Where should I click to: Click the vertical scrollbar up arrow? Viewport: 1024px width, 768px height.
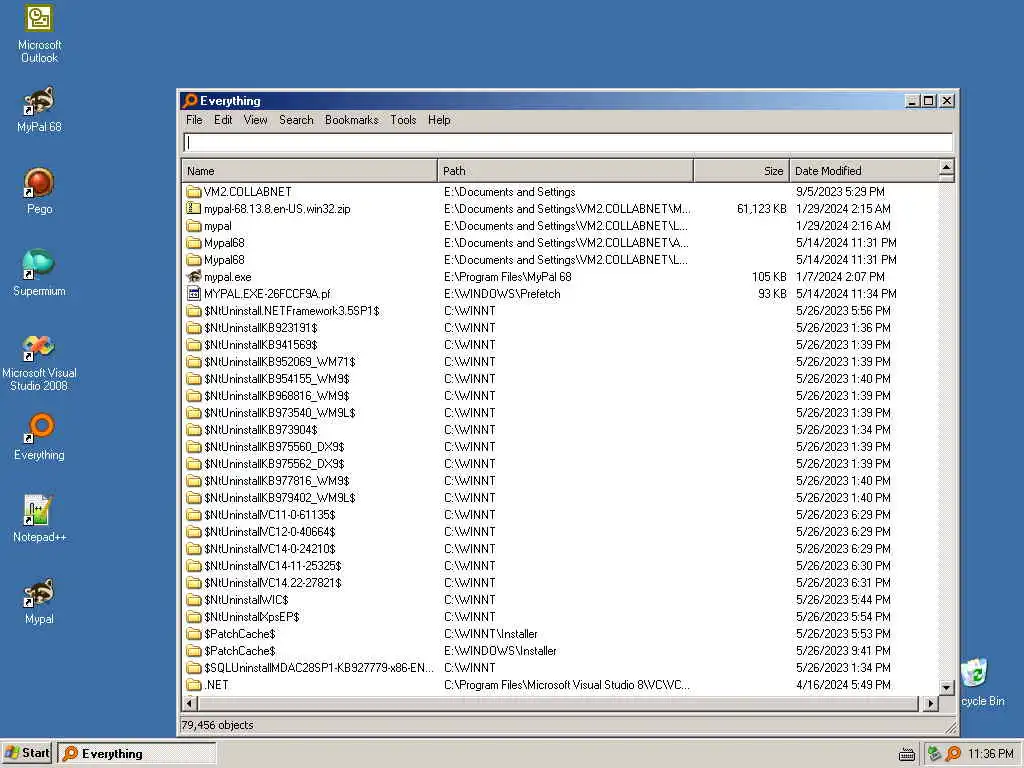946,168
